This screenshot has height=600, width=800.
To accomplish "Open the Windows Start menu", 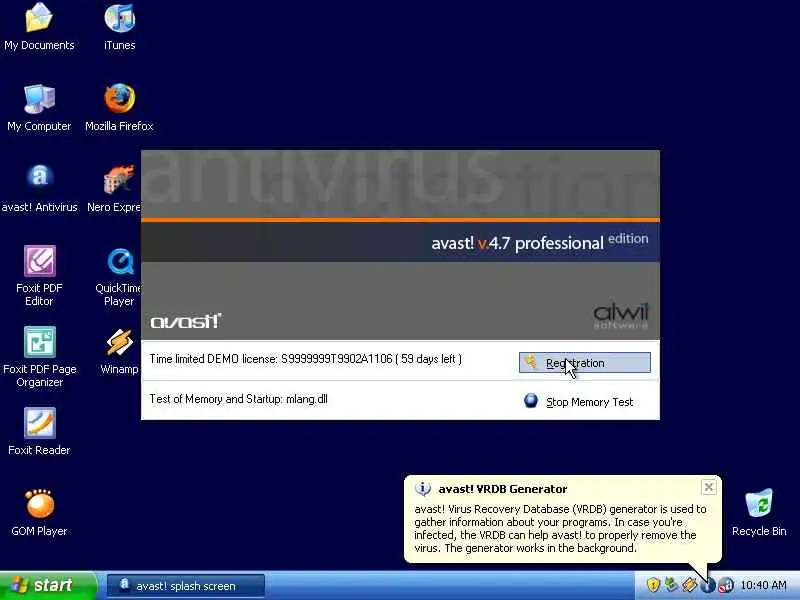I will pos(48,585).
